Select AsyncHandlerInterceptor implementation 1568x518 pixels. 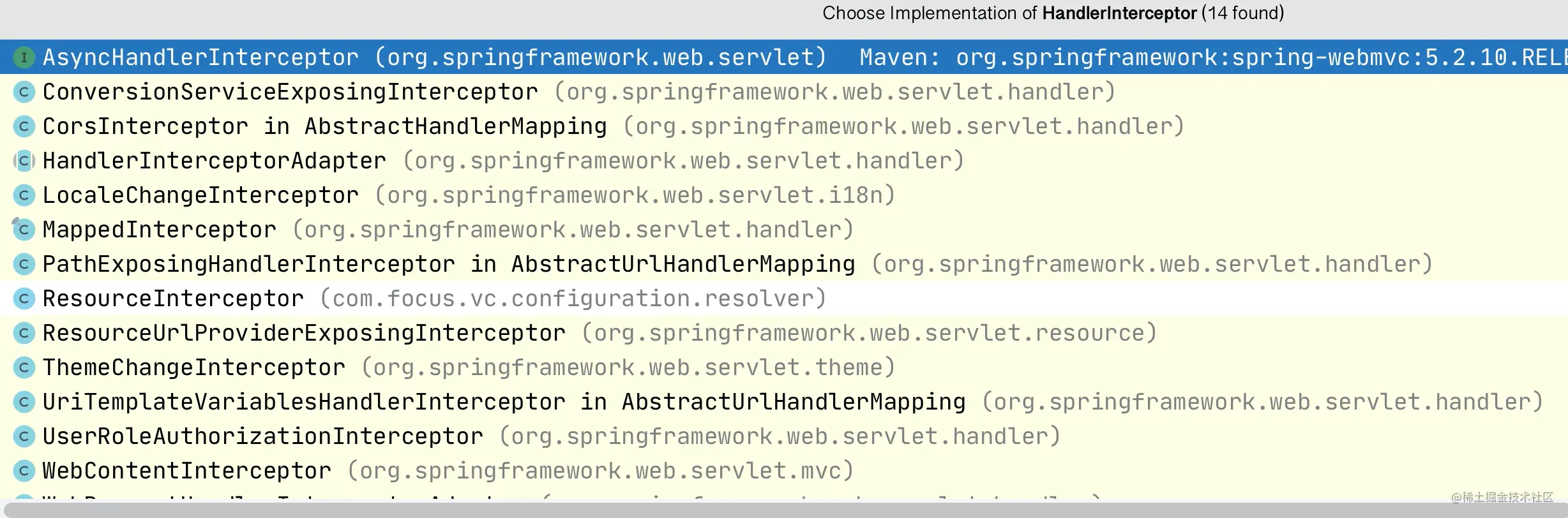[x=784, y=57]
